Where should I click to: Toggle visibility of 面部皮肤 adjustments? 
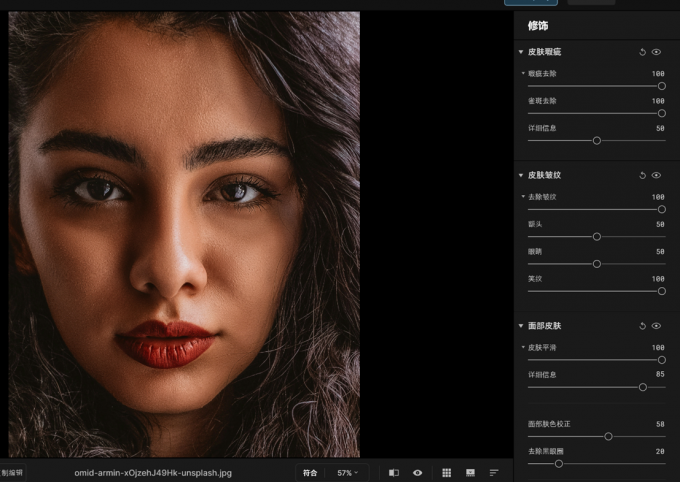click(657, 326)
